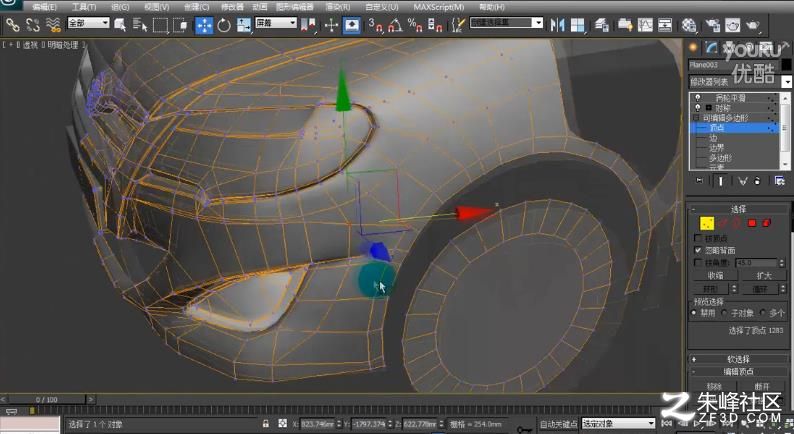The image size is (794, 434).
Task: Toggle visibility bulb of 对称 modifier
Action: pyautogui.click(x=698, y=108)
